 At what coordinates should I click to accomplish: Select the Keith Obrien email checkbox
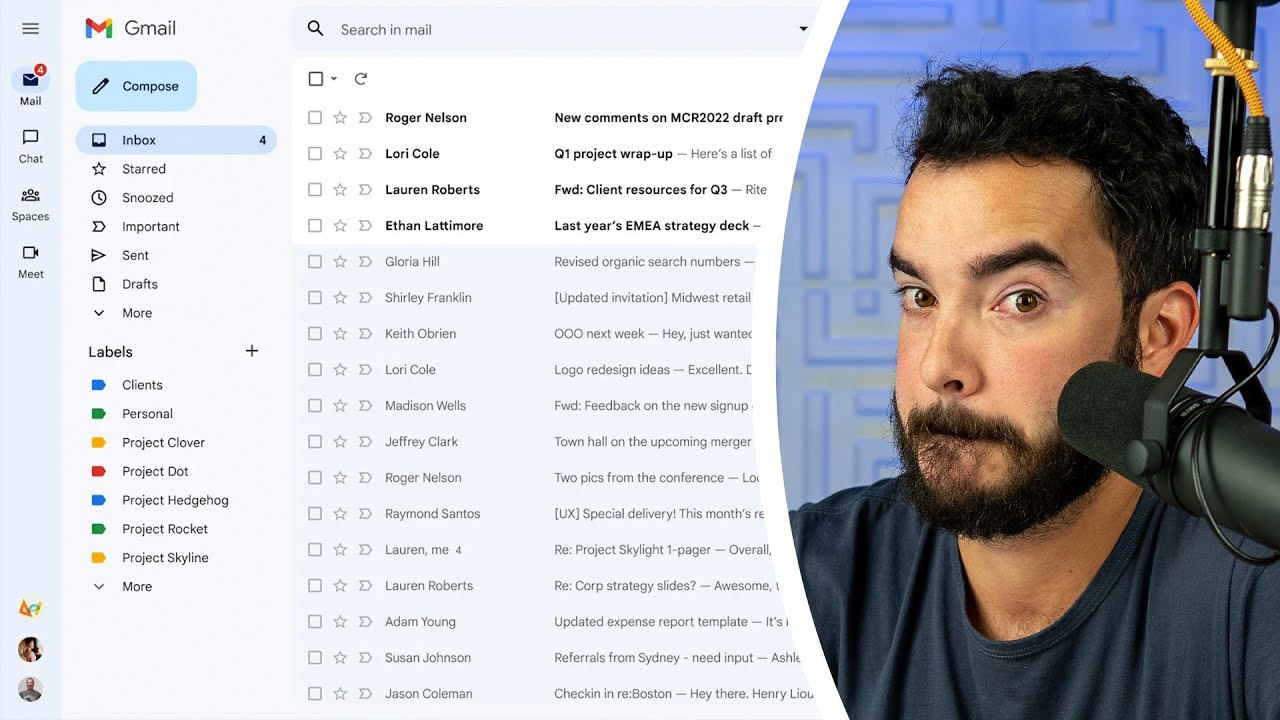pos(315,334)
